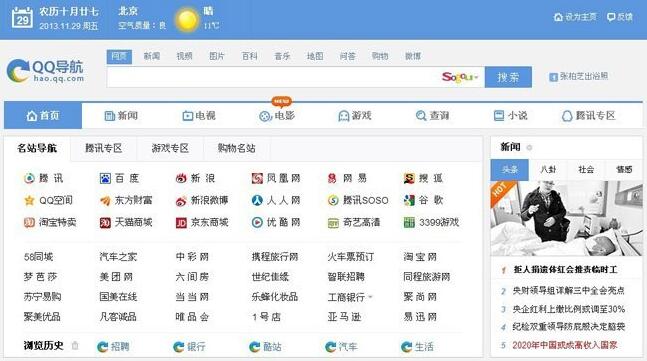Screen dimensions: 647x361
Task: Click the set-as-homepage house icon
Action: pos(558,17)
